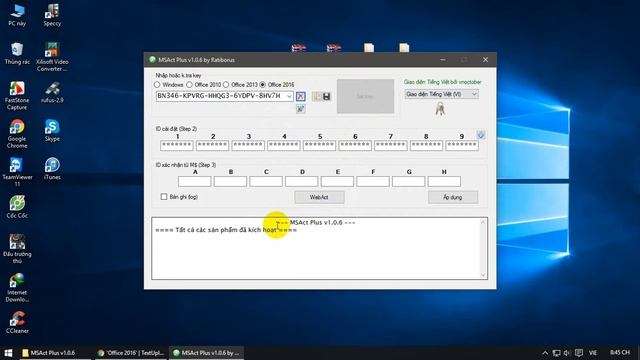Open Skype desktop shortcut

point(52,131)
